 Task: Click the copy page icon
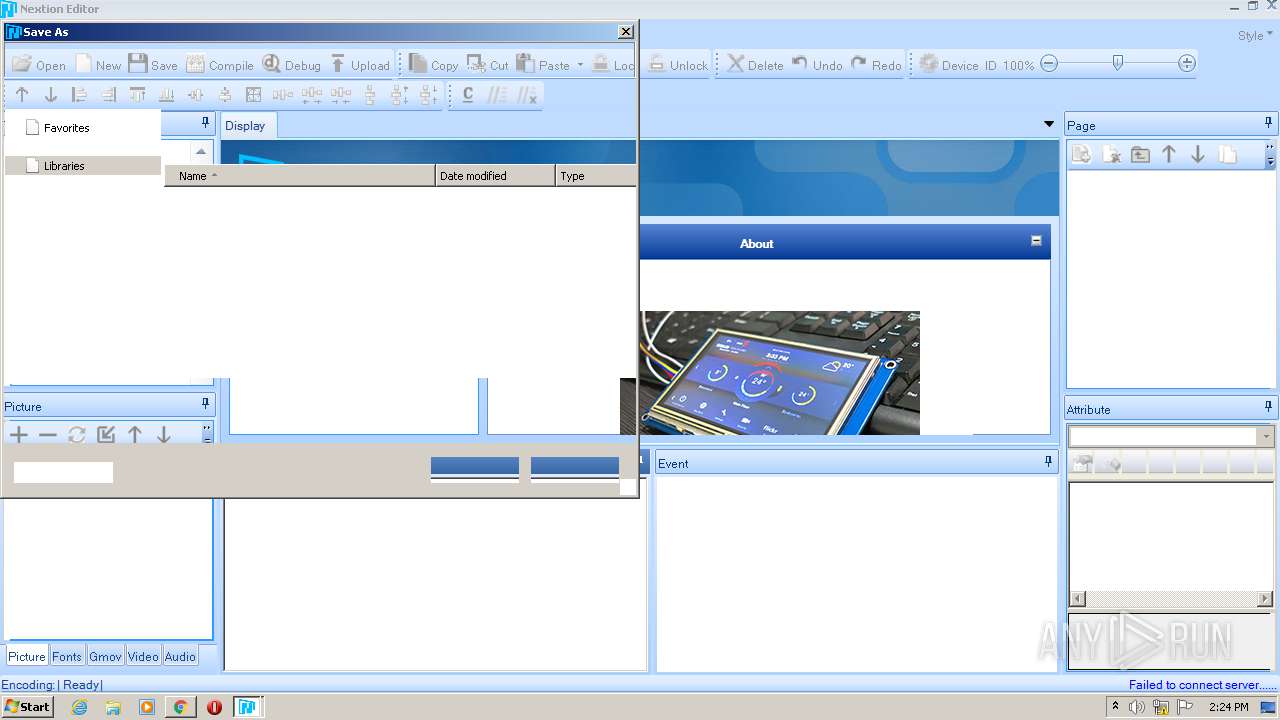click(1227, 155)
